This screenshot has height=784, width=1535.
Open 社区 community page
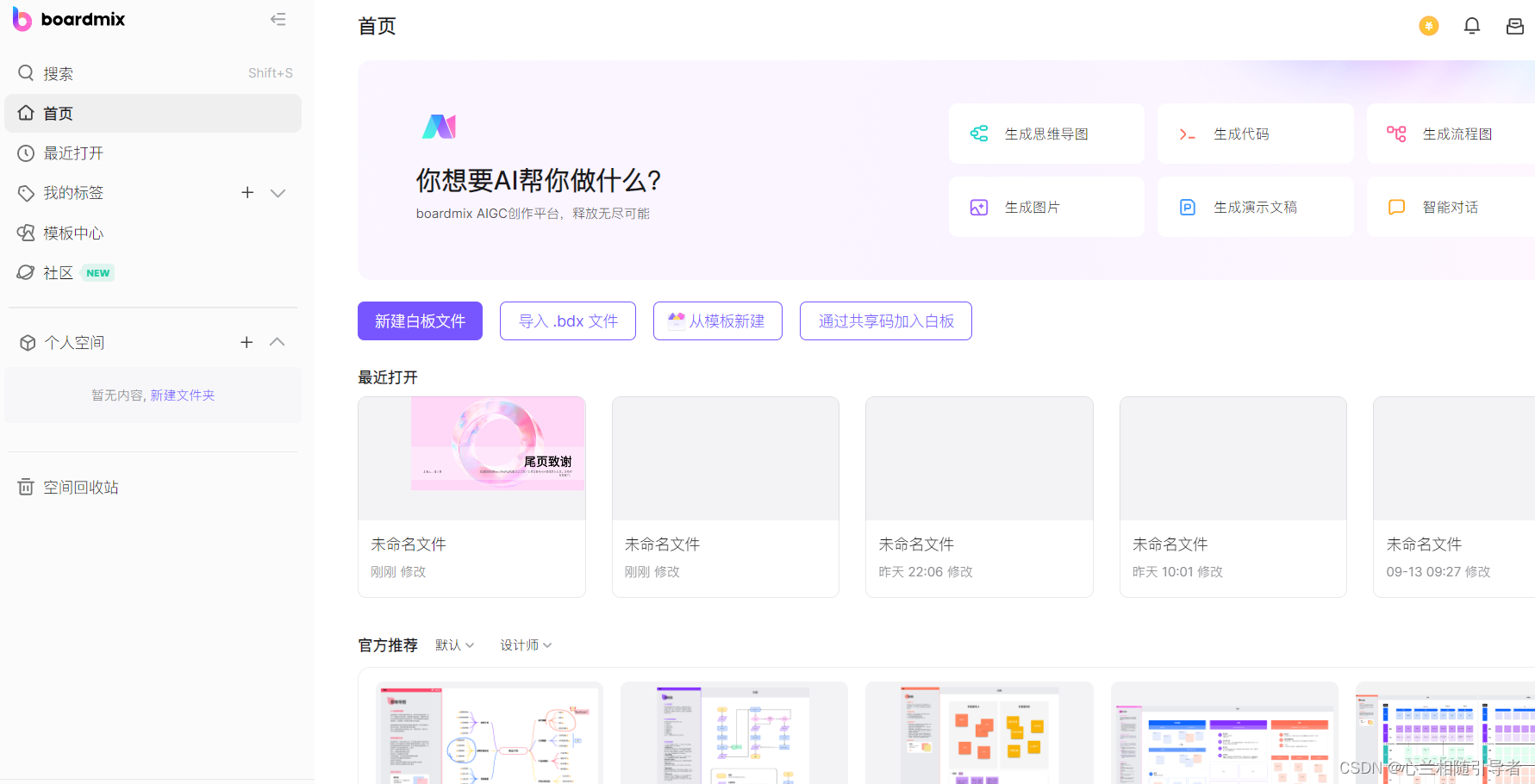(153, 273)
